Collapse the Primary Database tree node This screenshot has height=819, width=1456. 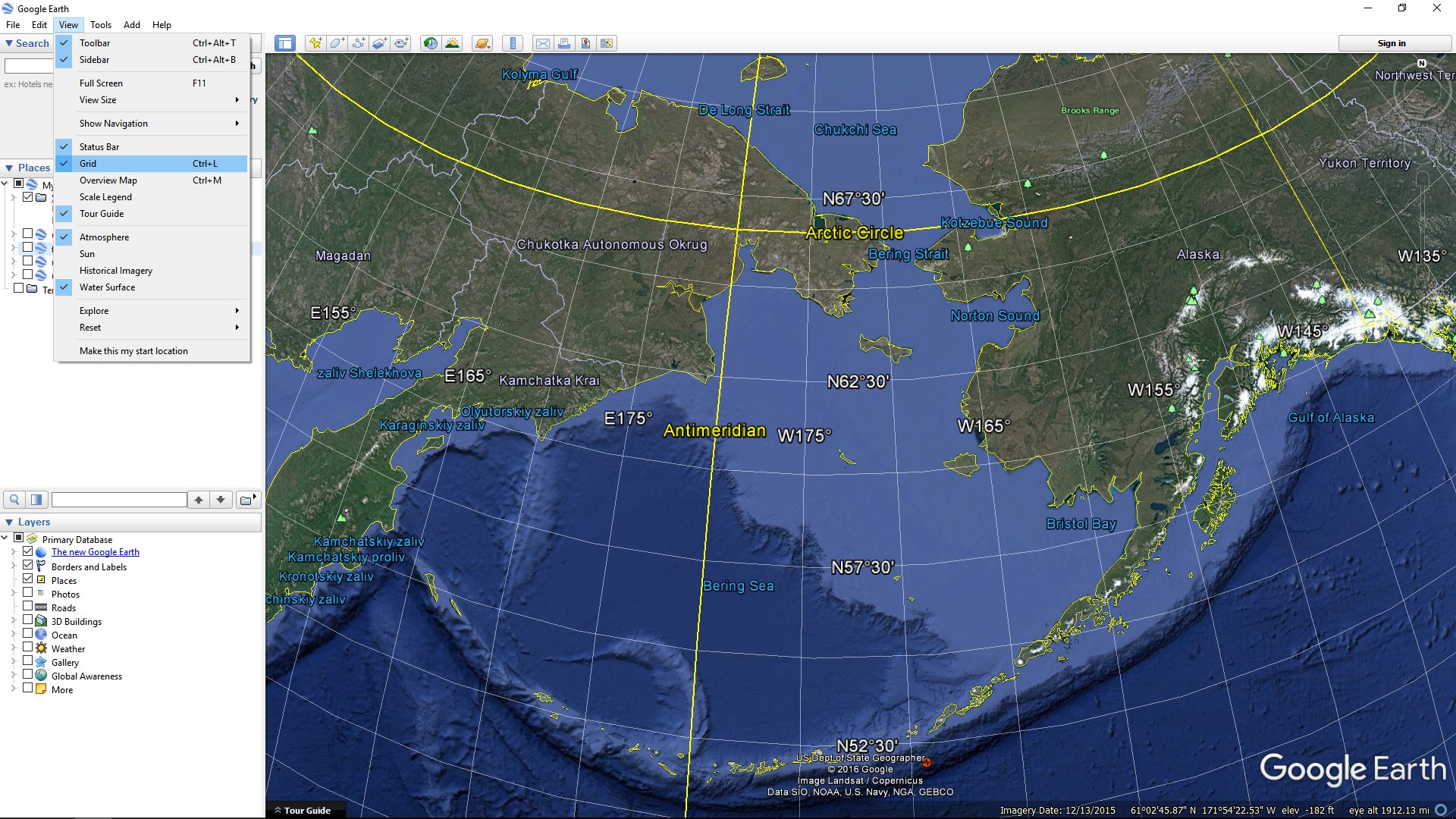click(x=5, y=538)
